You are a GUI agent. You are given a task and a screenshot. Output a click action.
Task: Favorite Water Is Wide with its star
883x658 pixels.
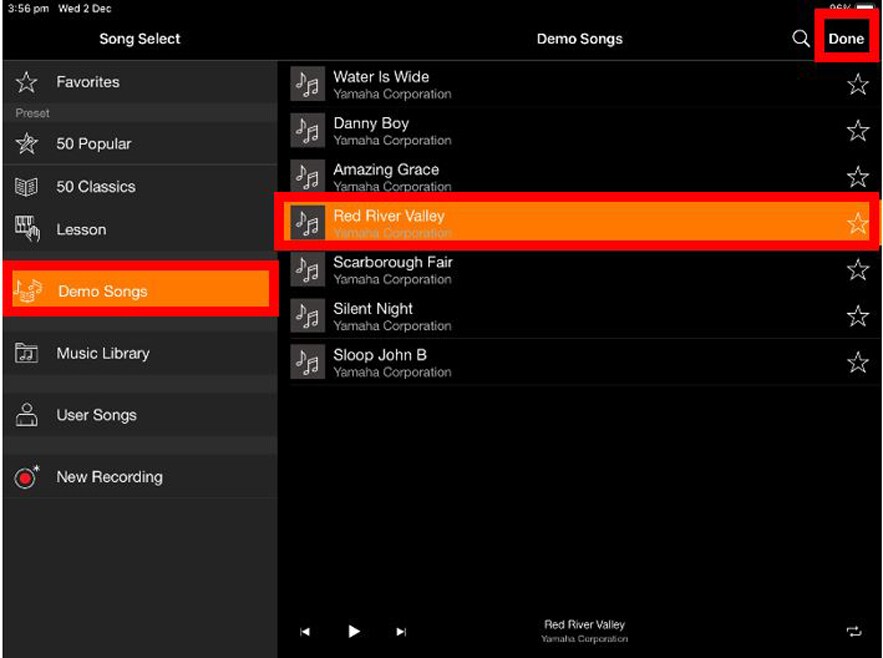(857, 85)
